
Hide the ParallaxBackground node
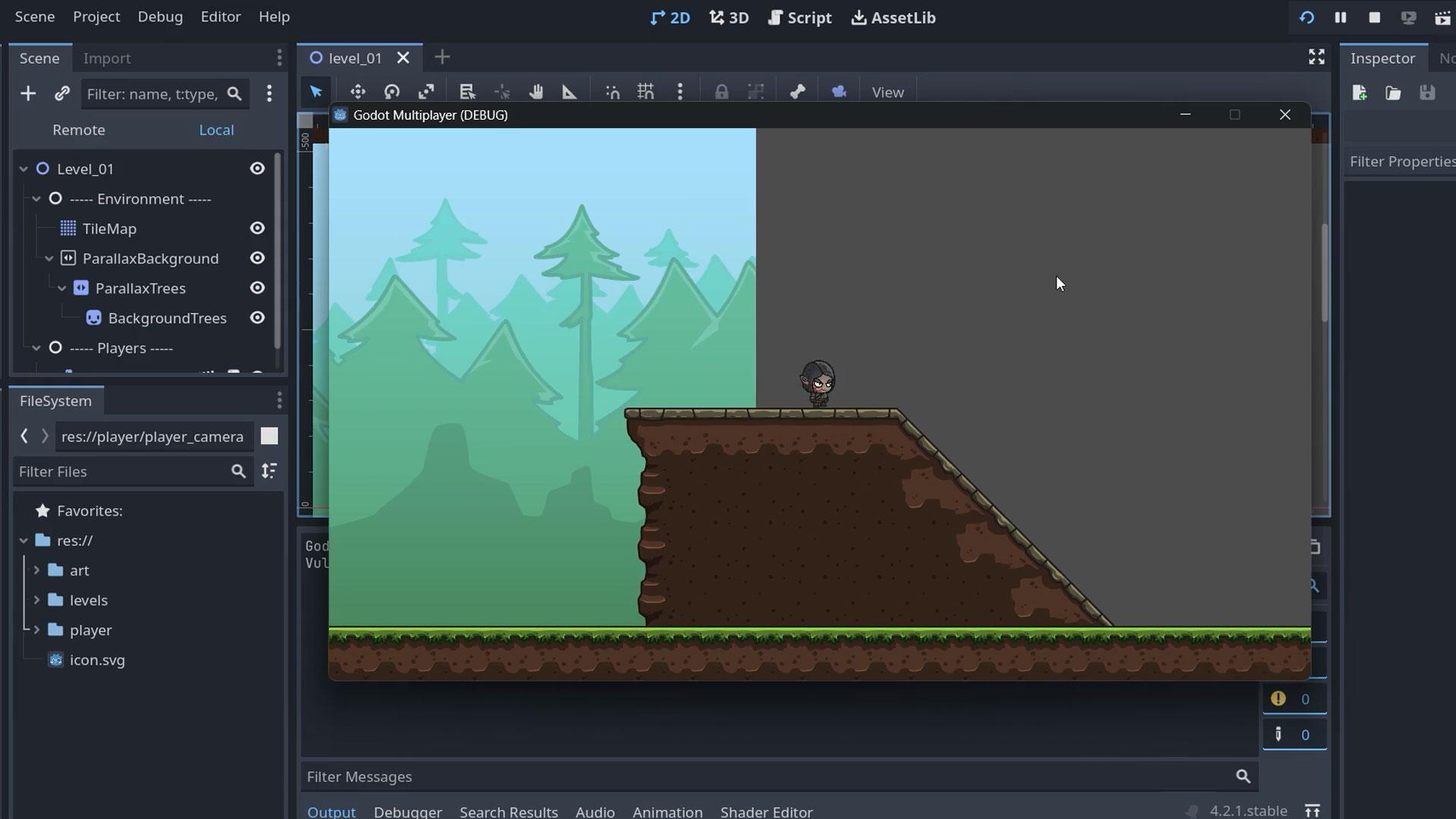(257, 258)
